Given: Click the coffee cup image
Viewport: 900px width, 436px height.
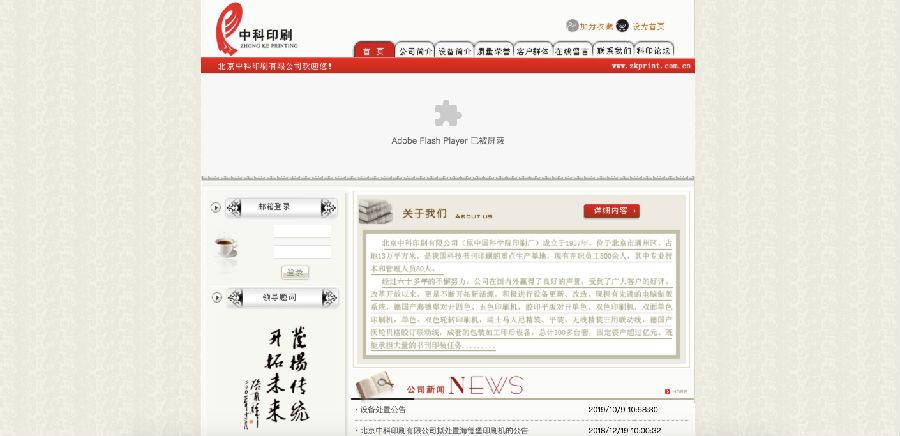Looking at the screenshot, I should point(226,247).
